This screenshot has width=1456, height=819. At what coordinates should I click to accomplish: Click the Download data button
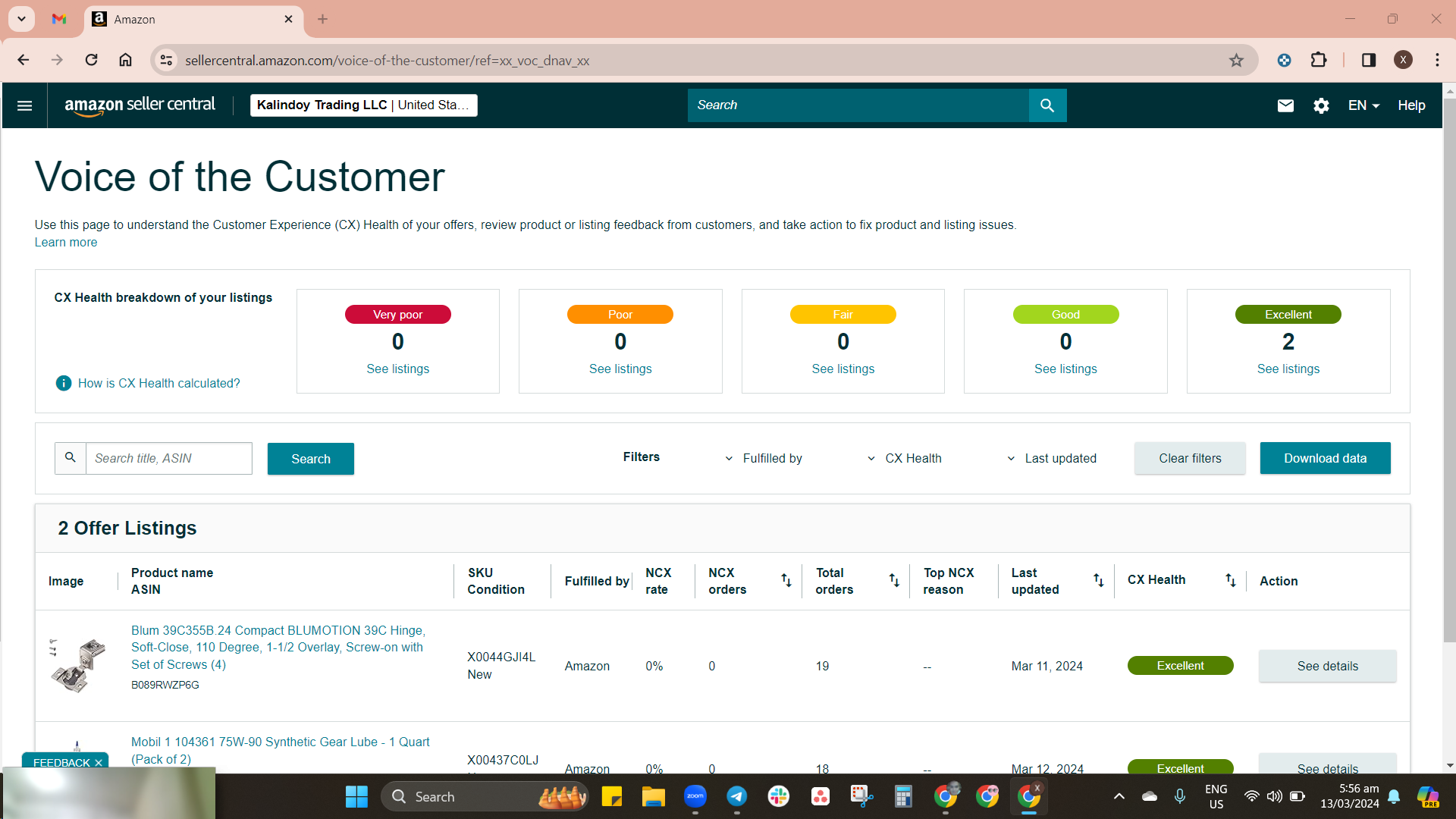coord(1325,458)
